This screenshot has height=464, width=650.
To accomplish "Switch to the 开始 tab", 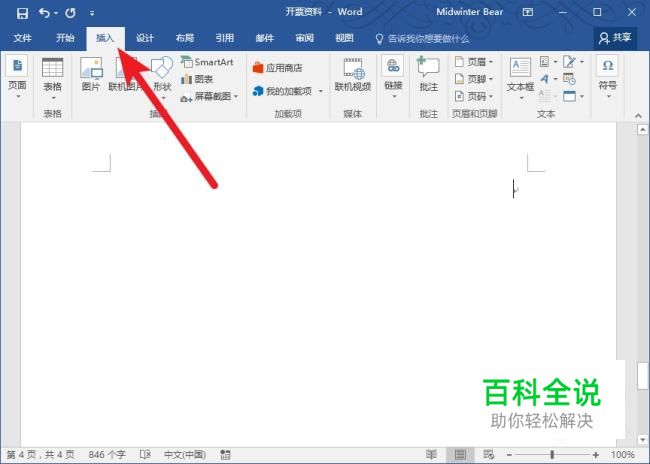I will coord(65,38).
